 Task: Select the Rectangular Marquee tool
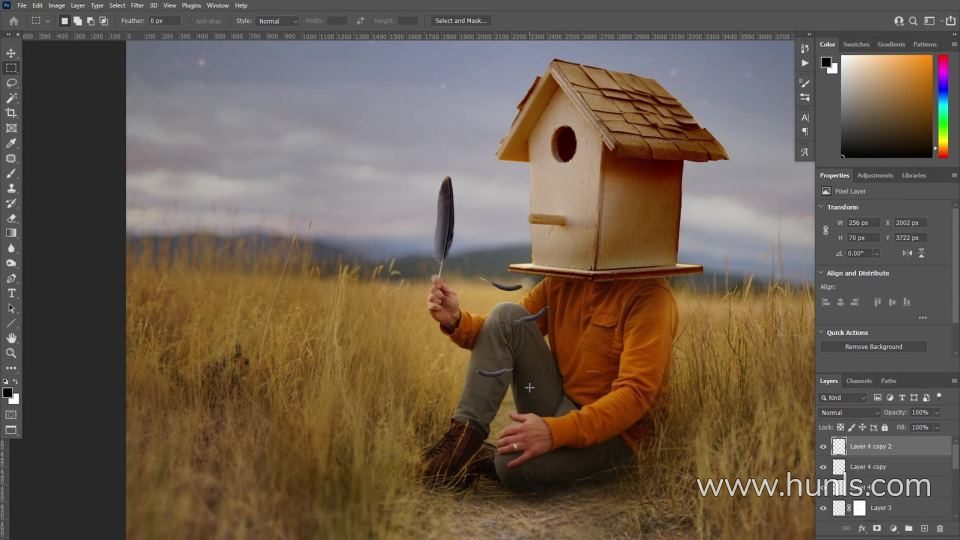pos(11,68)
